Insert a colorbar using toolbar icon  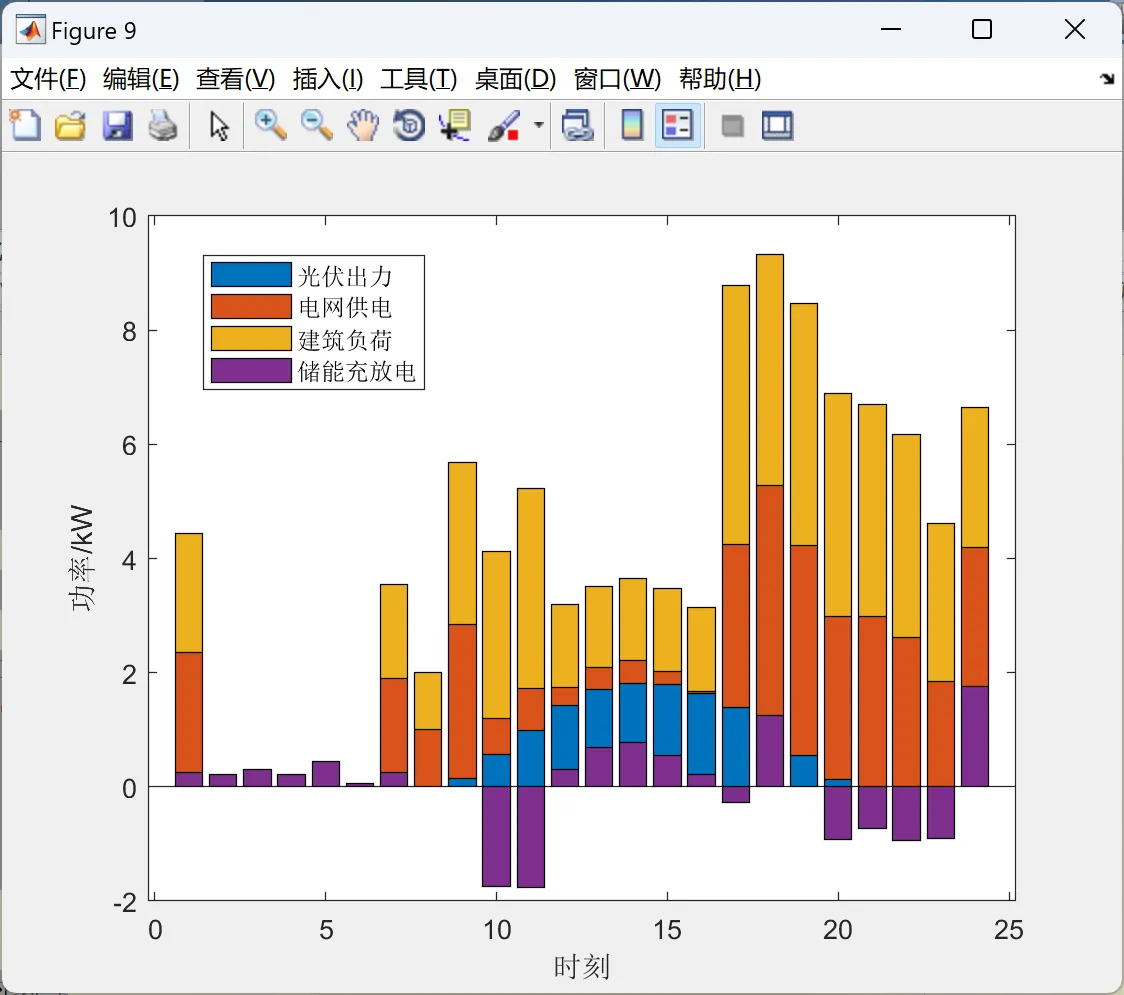tap(632, 125)
